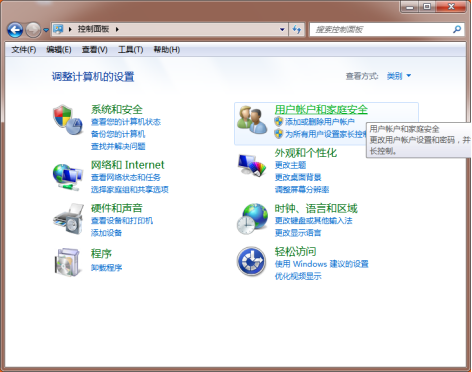The height and width of the screenshot is (372, 472).
Task: Click 查找并解决问题 link
Action: click(118, 146)
